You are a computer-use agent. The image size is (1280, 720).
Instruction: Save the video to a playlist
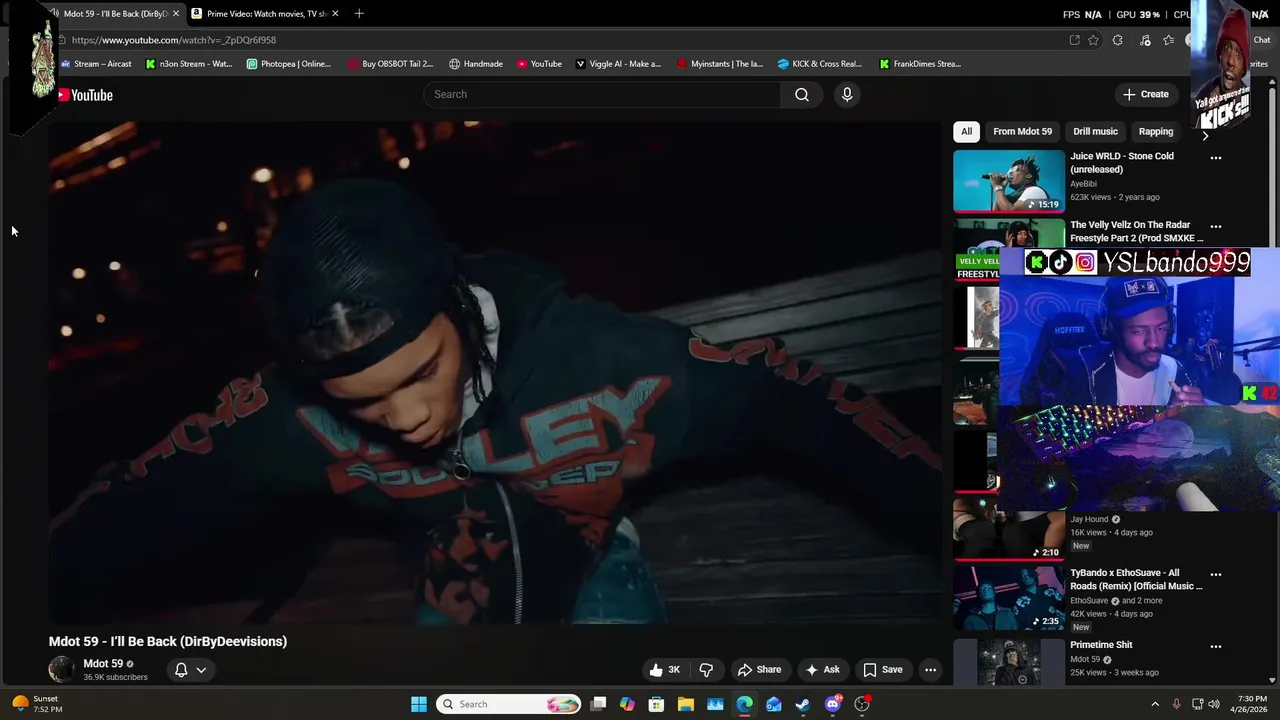pos(883,670)
